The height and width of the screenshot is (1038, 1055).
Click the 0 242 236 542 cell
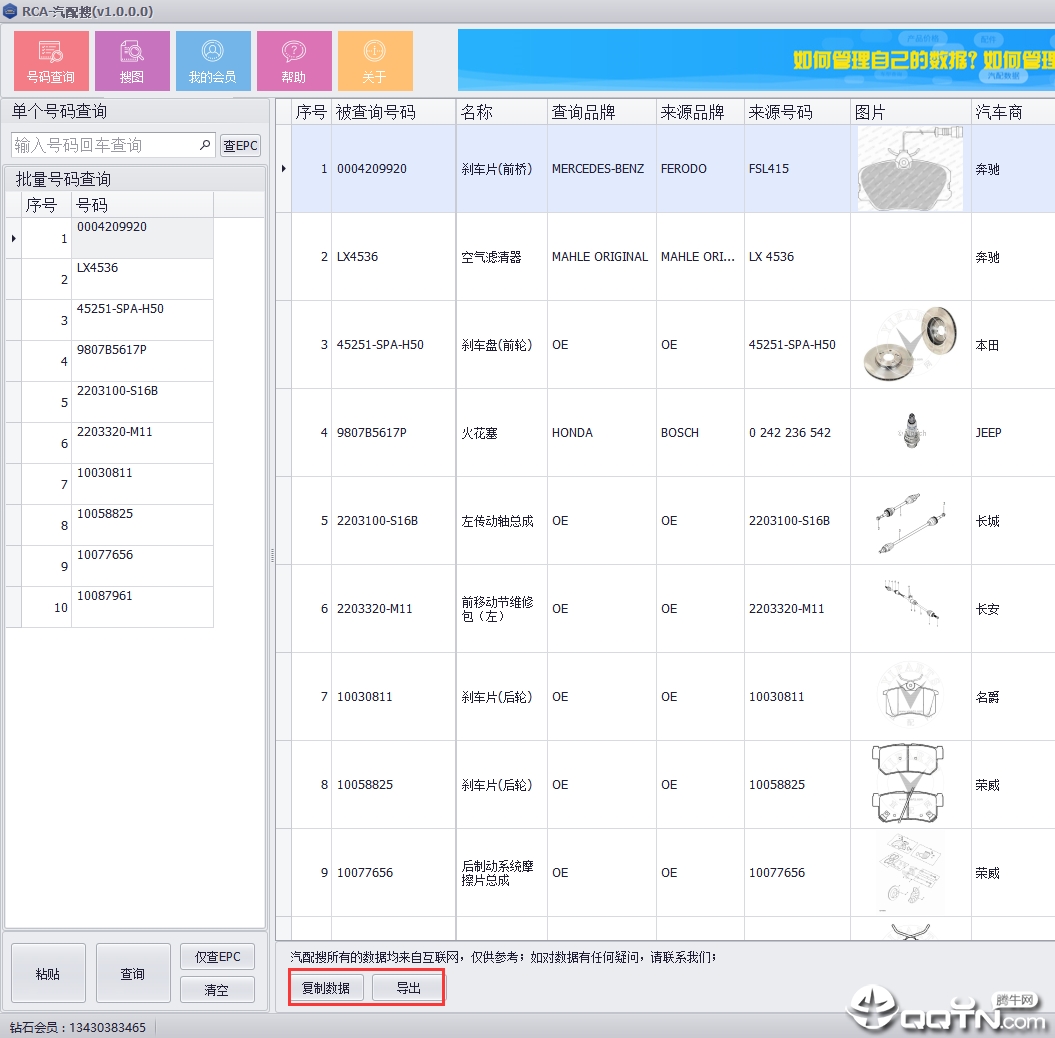pyautogui.click(x=797, y=433)
